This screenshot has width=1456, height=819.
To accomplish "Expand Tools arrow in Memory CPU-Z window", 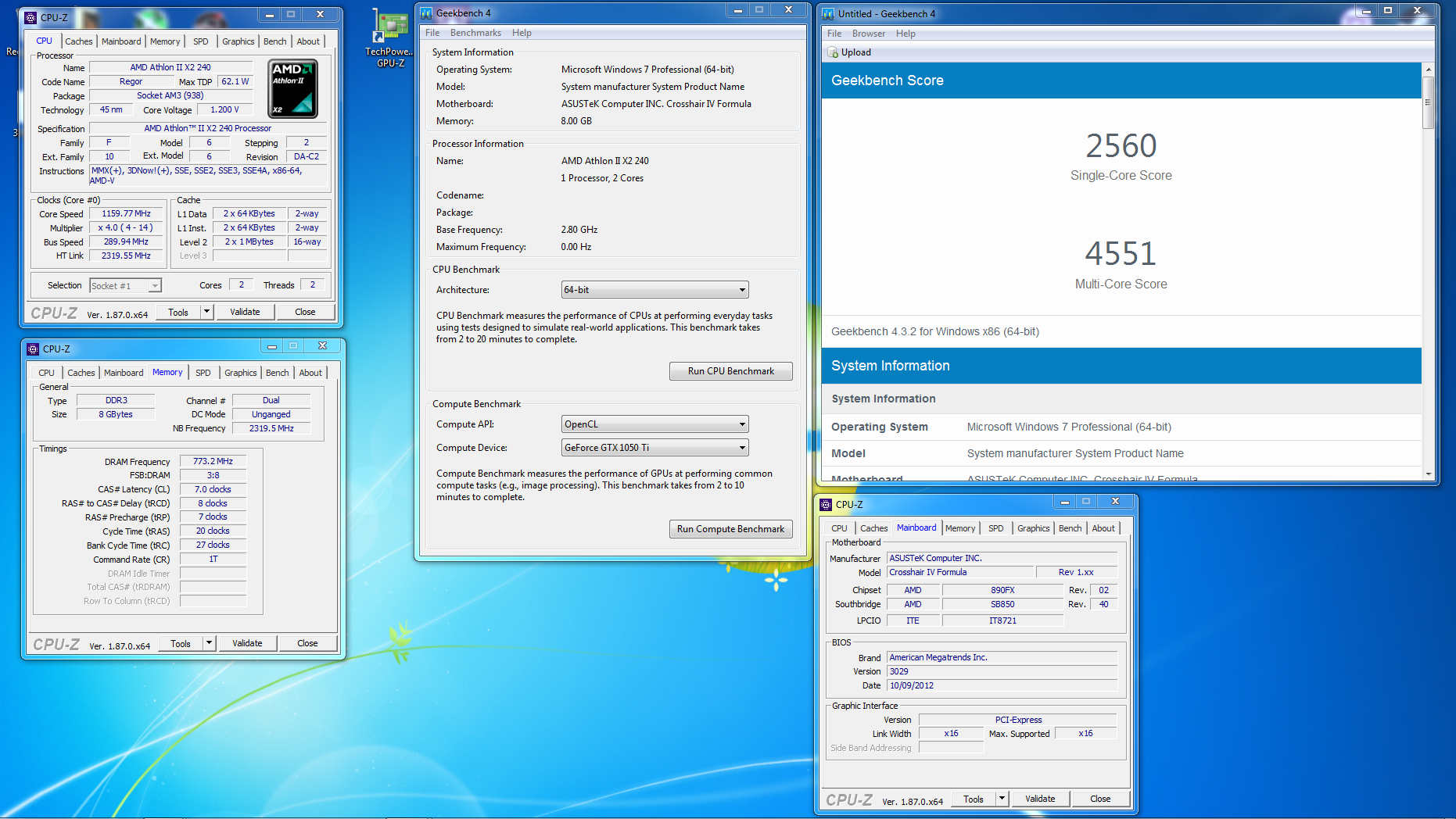I will [210, 643].
